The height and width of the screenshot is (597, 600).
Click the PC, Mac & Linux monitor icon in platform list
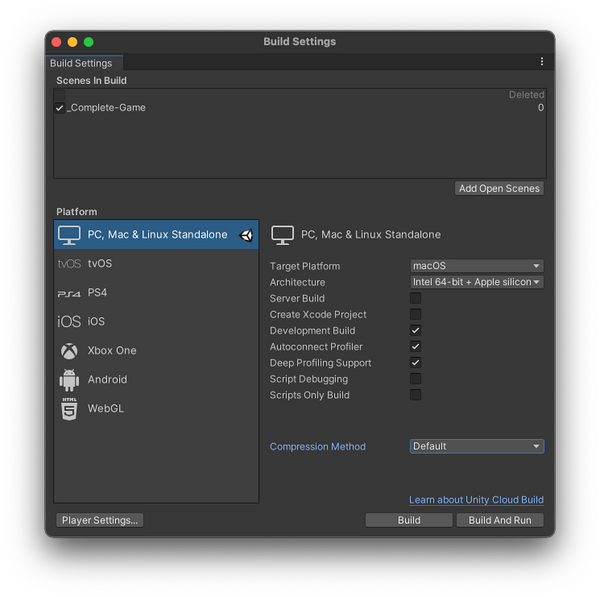(69, 235)
